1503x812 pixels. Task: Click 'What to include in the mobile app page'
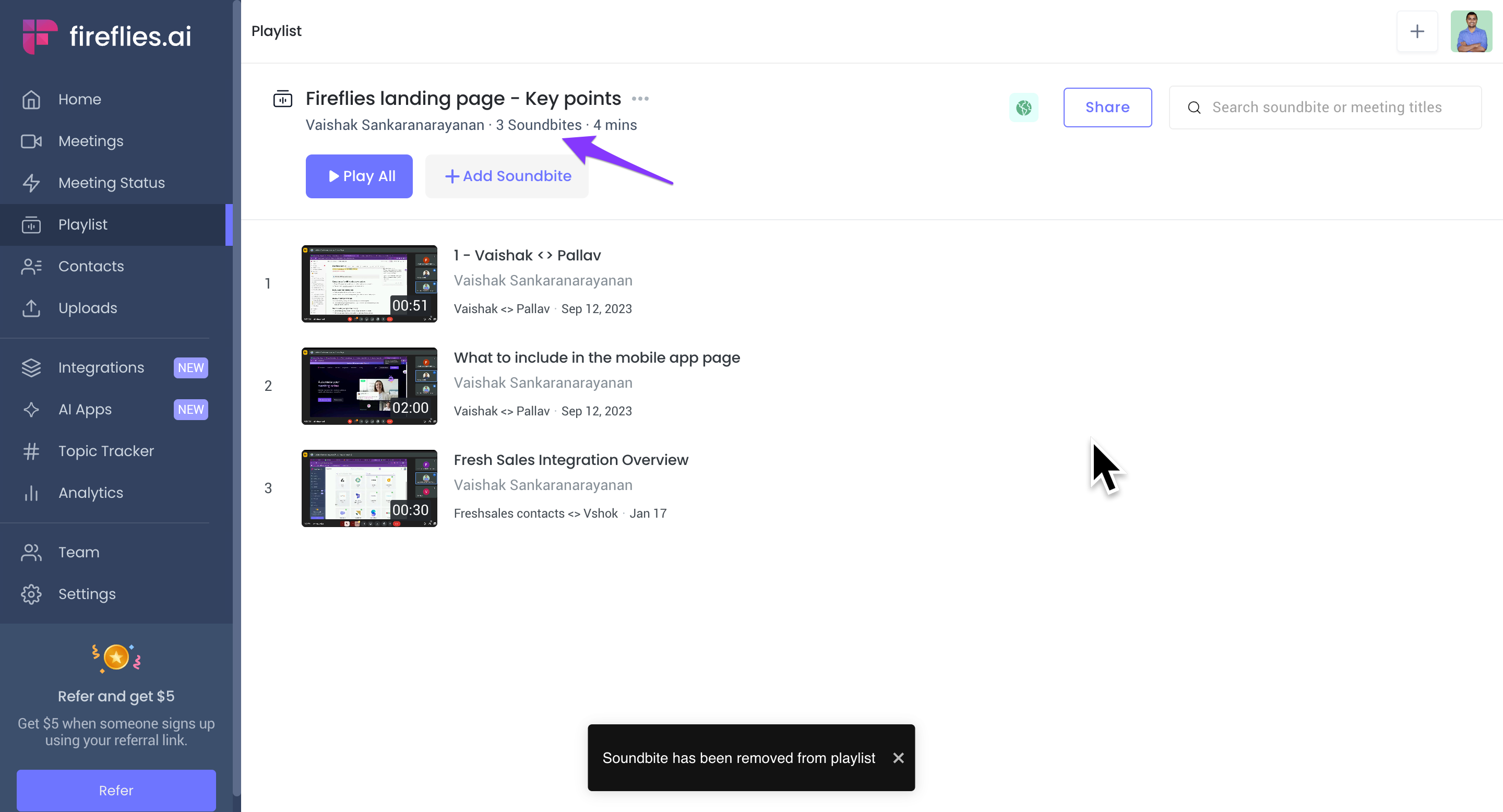[597, 357]
